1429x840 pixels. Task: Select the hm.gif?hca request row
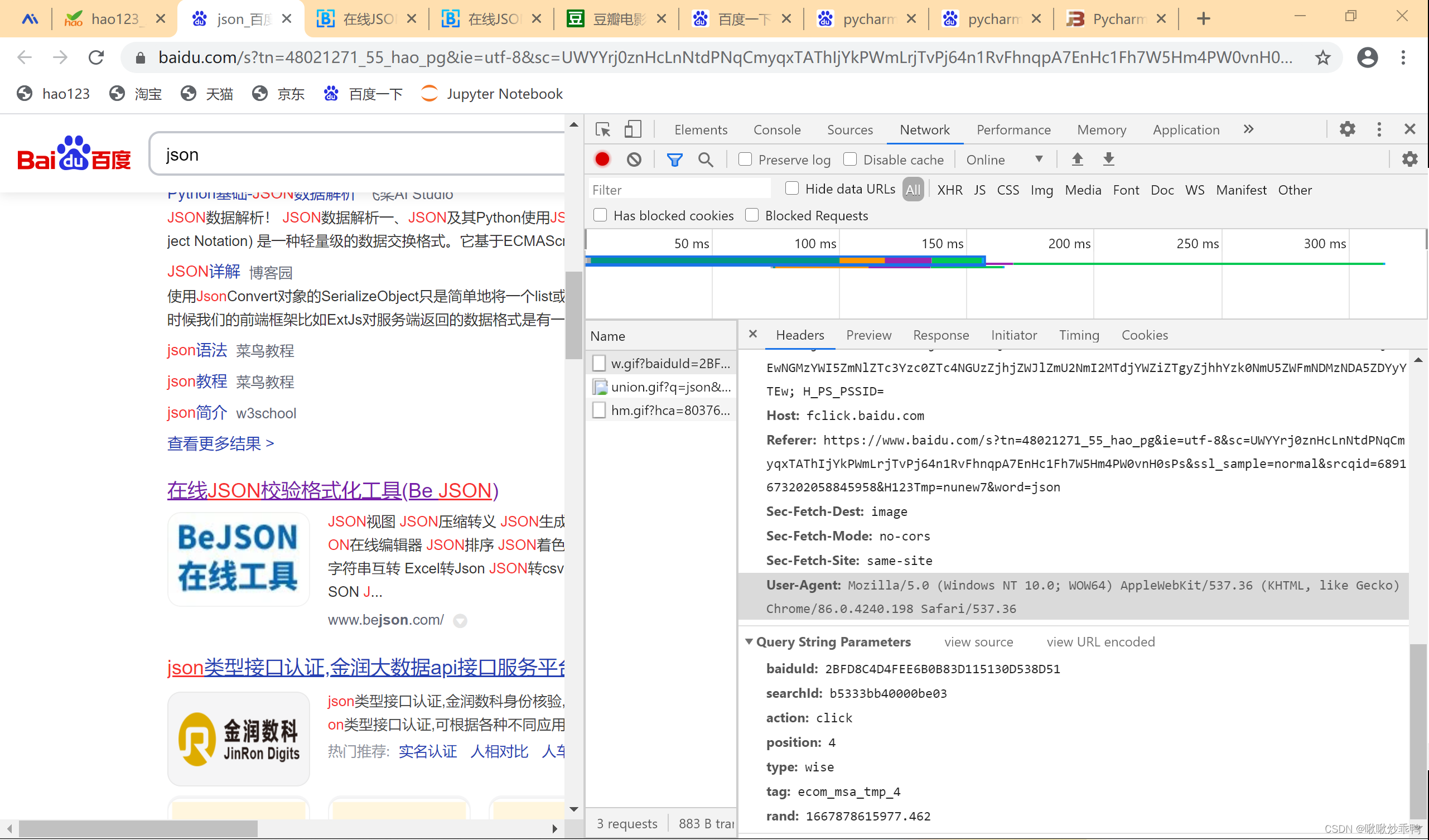(x=661, y=410)
